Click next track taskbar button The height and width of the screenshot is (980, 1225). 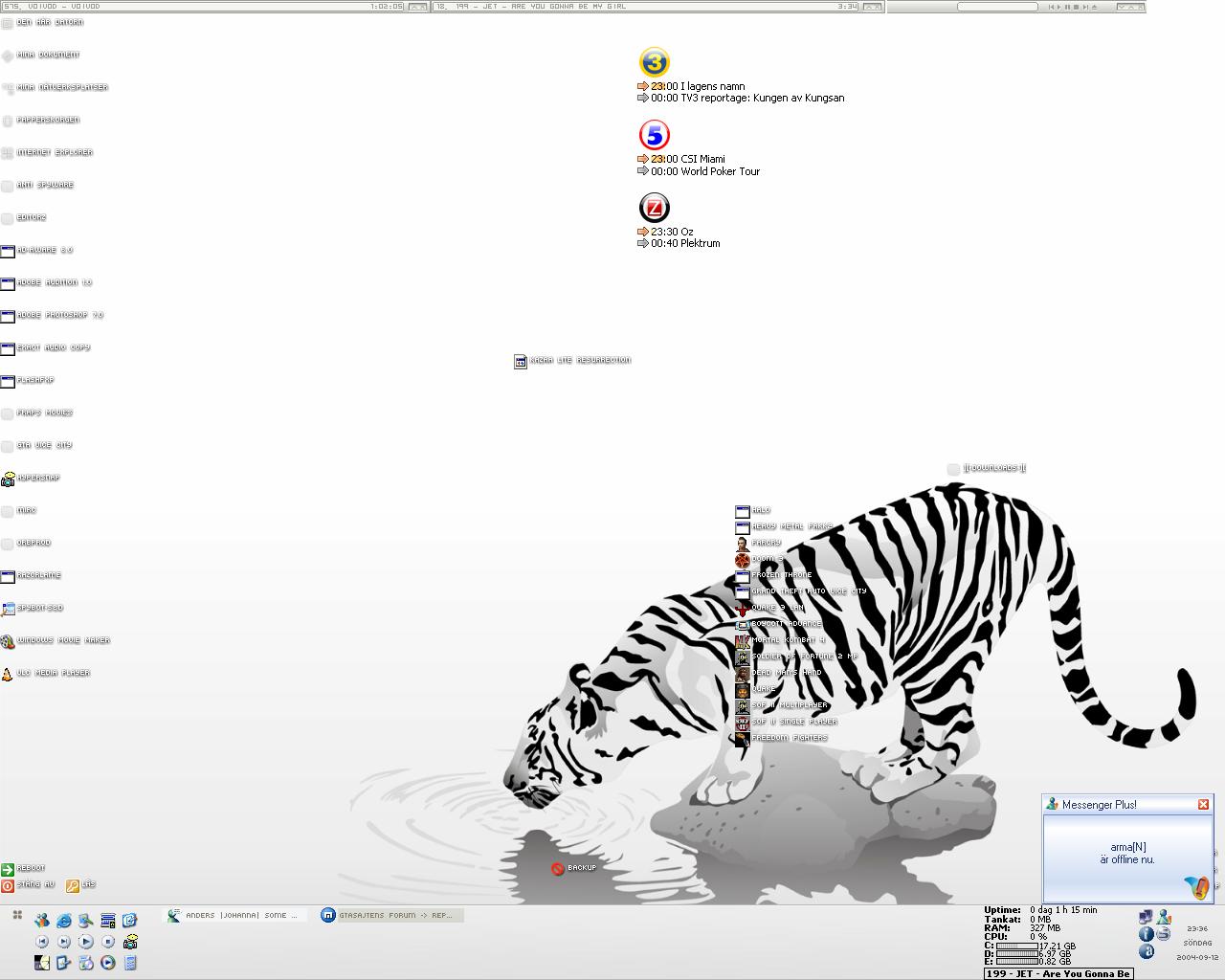(64, 942)
